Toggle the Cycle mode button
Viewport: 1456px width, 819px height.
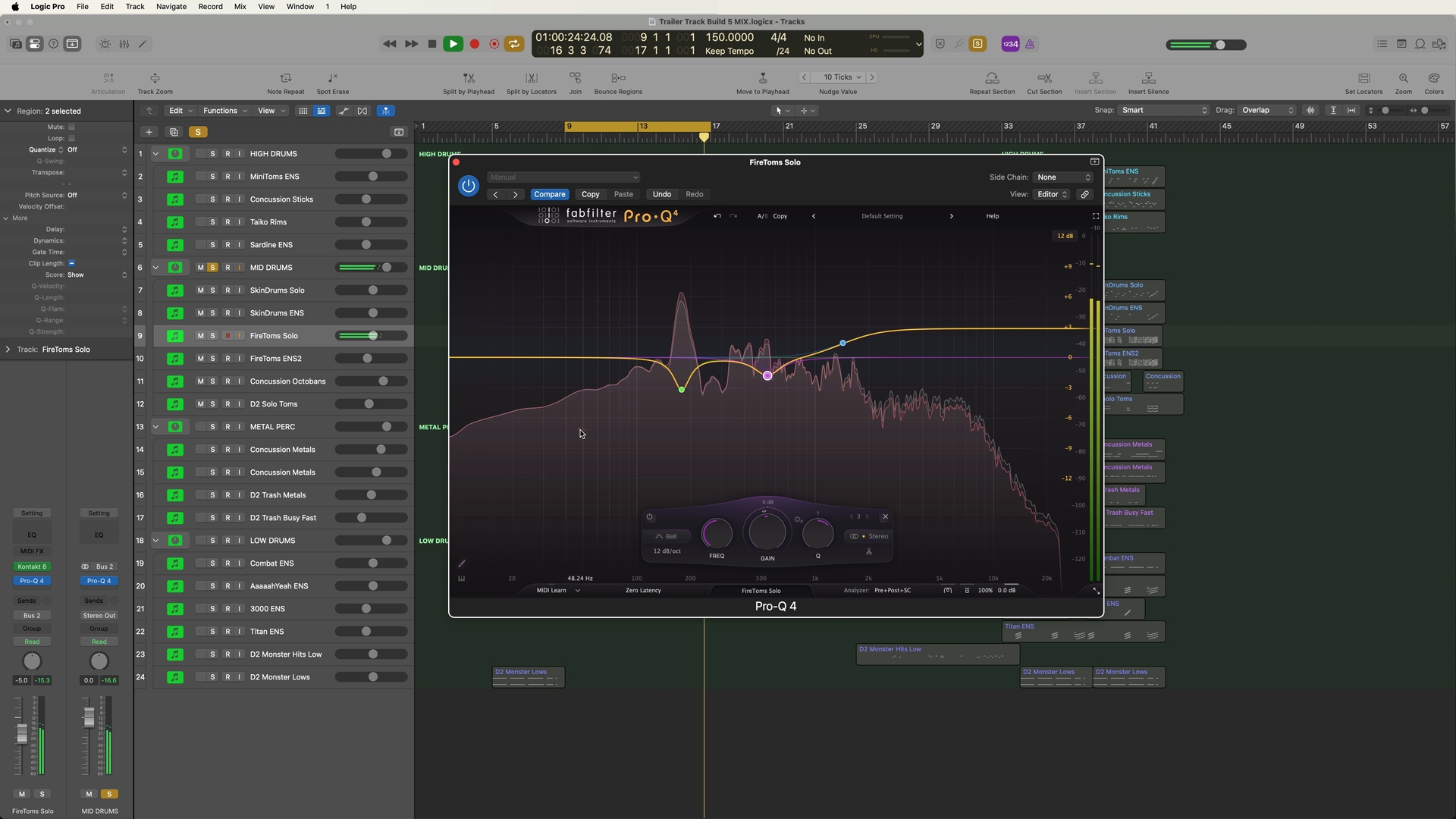(x=514, y=44)
